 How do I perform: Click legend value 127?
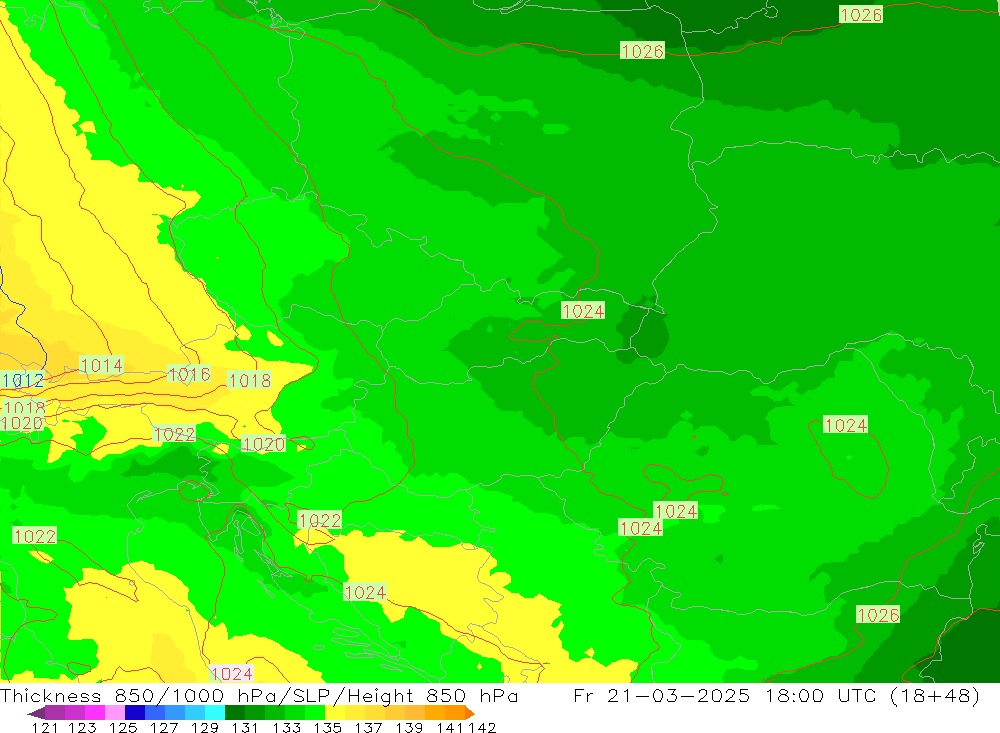tap(164, 727)
